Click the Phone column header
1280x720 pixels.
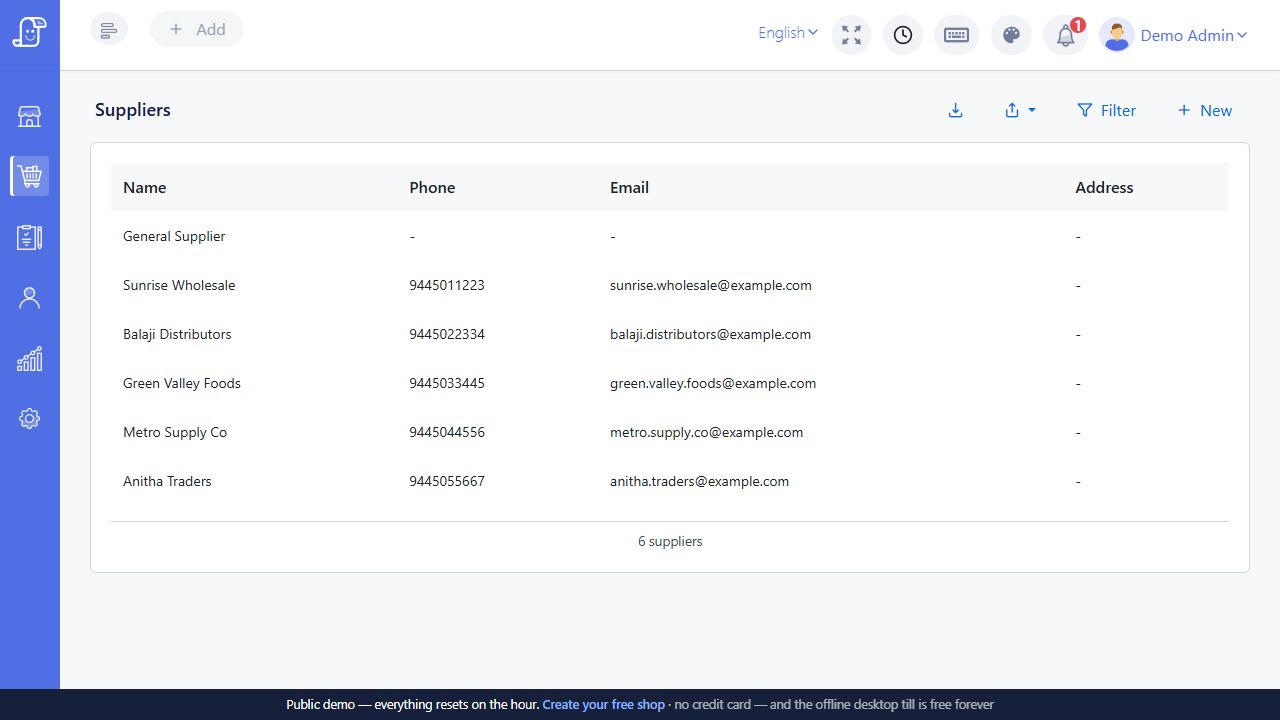(432, 187)
